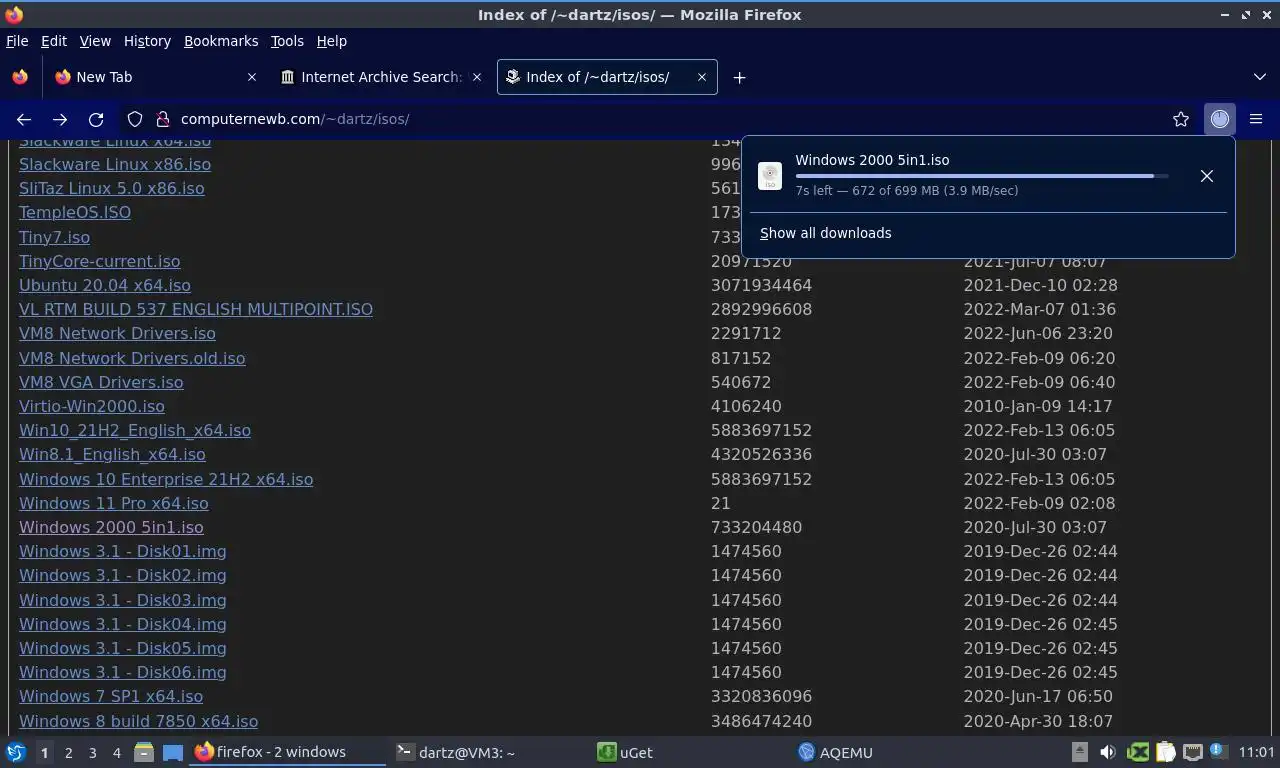This screenshot has width=1280, height=768.
Task: Click the pinned Firefox tab icon
Action: (x=20, y=77)
